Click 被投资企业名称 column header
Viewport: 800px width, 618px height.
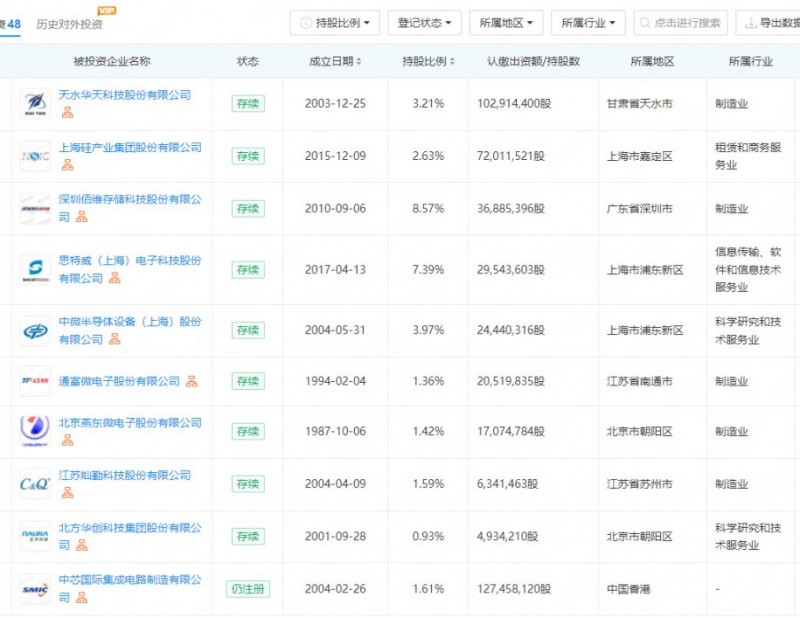tap(112, 62)
